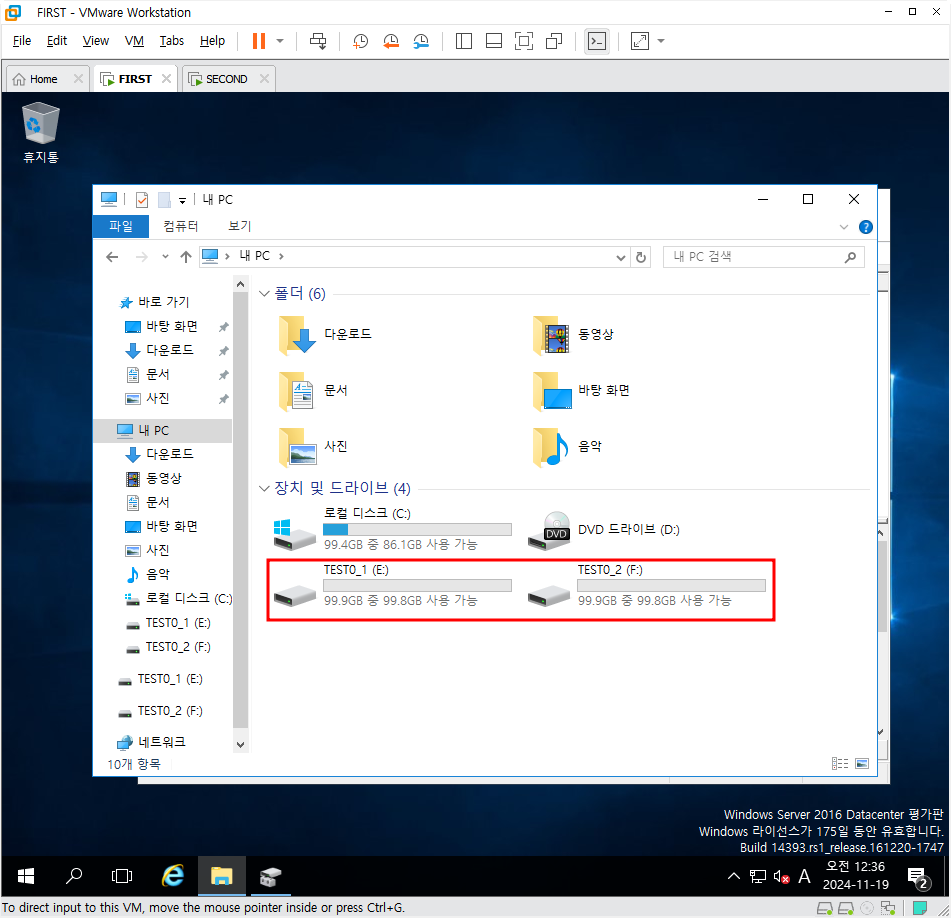This screenshot has height=918, width=951.
Task: Select the 동영상 folder in main pane
Action: pyautogui.click(x=574, y=334)
